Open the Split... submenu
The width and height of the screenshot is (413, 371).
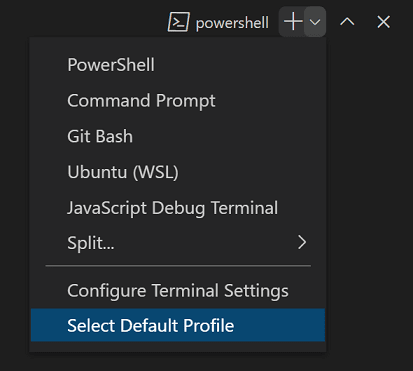178,243
